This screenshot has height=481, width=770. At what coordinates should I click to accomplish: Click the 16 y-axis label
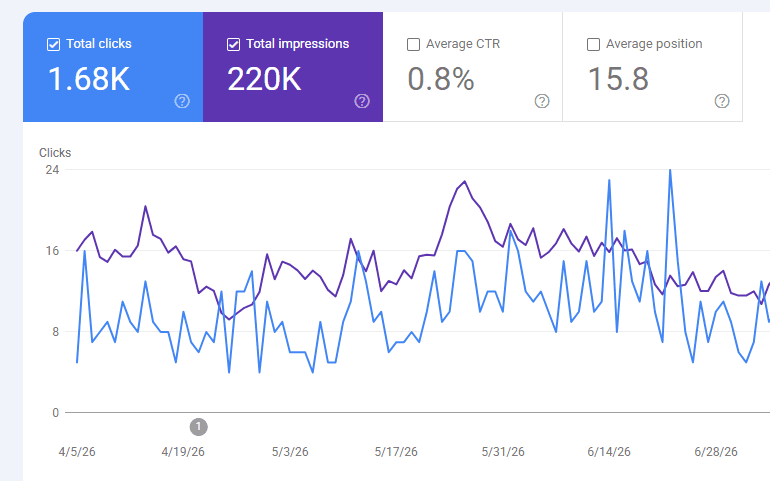[52, 251]
